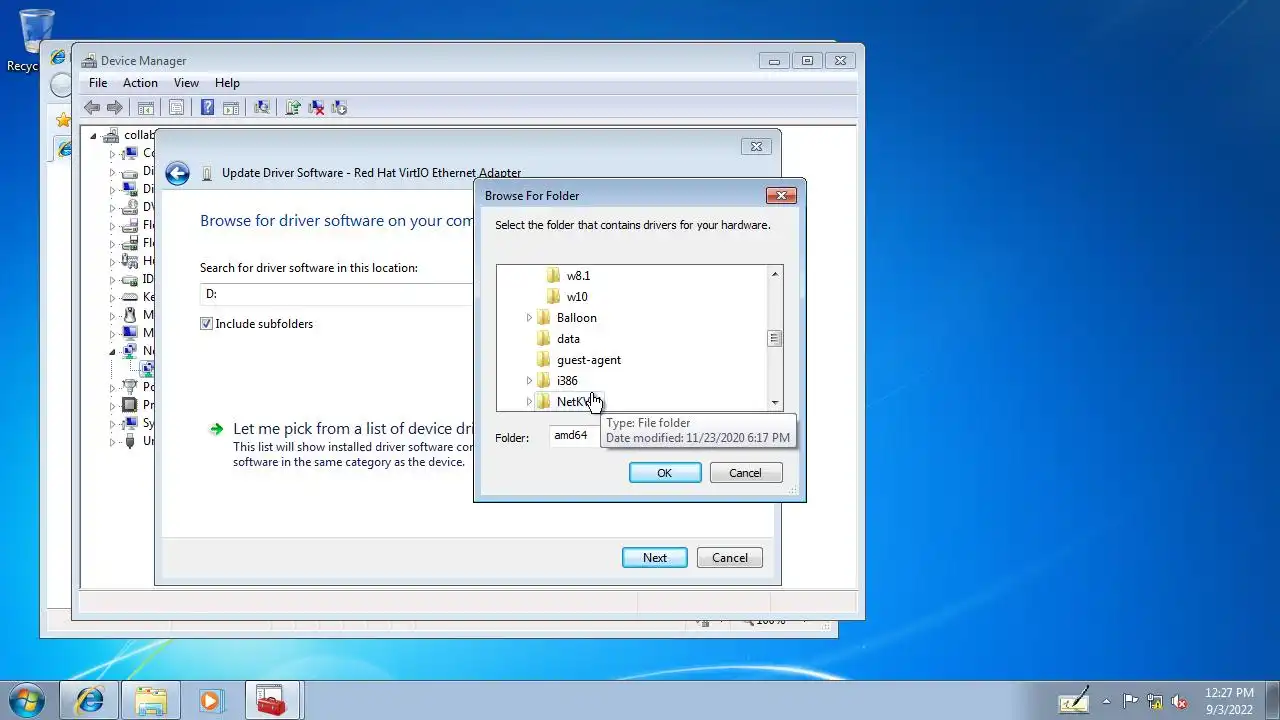Click the Action Pane toggle toolbar icon

pos(230,108)
